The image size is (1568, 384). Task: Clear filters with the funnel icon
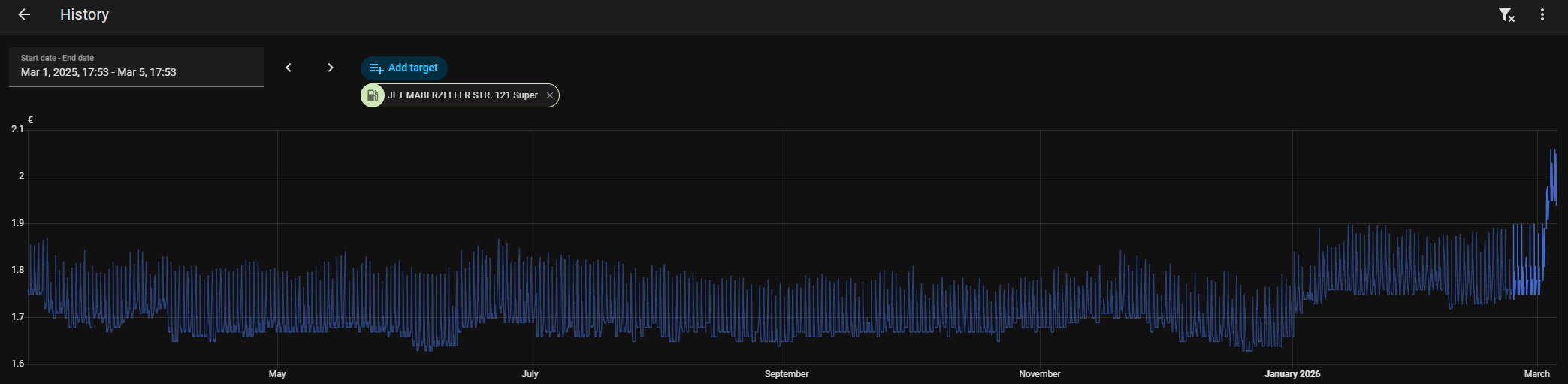[x=1506, y=14]
